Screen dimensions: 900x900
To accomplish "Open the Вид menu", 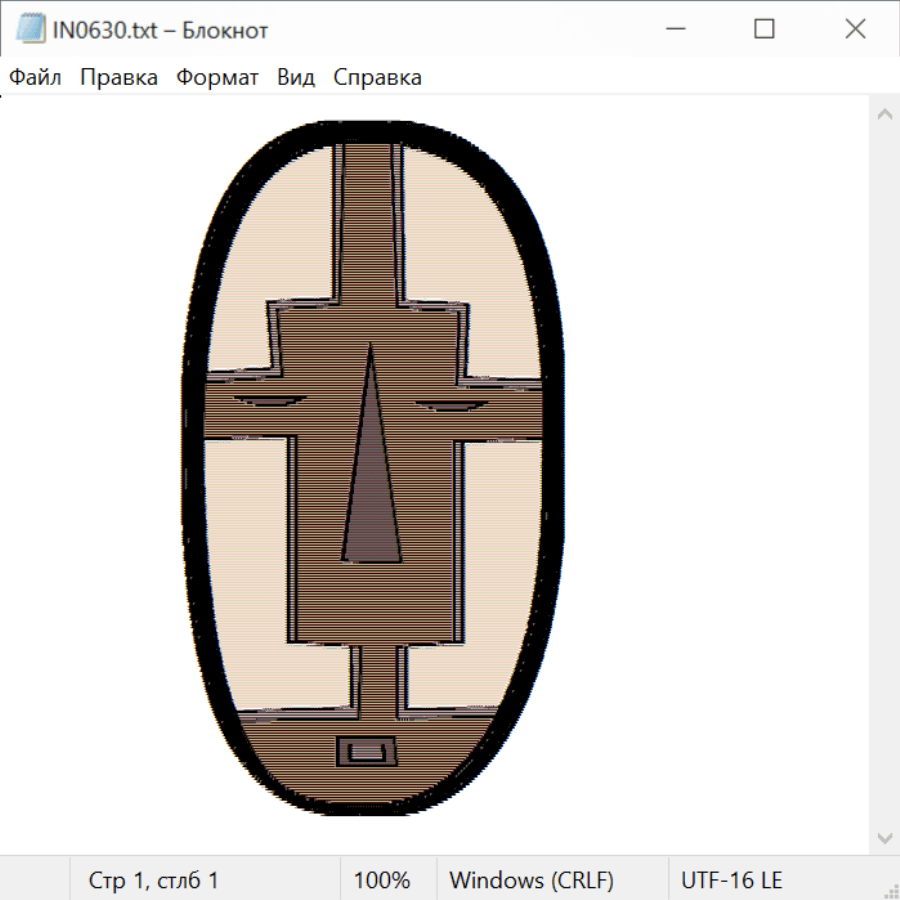I will tap(295, 77).
